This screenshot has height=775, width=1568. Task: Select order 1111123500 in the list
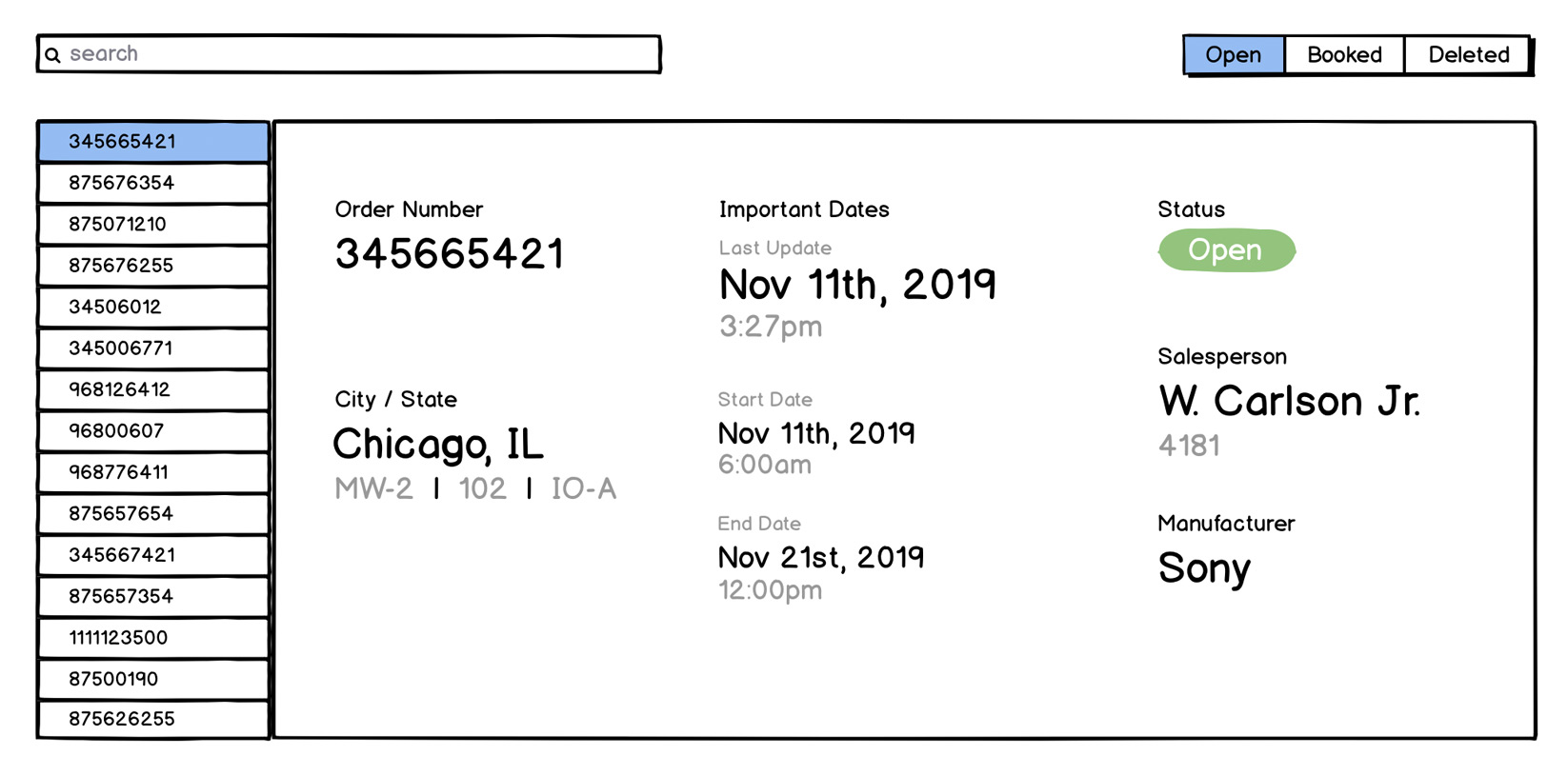point(153,638)
